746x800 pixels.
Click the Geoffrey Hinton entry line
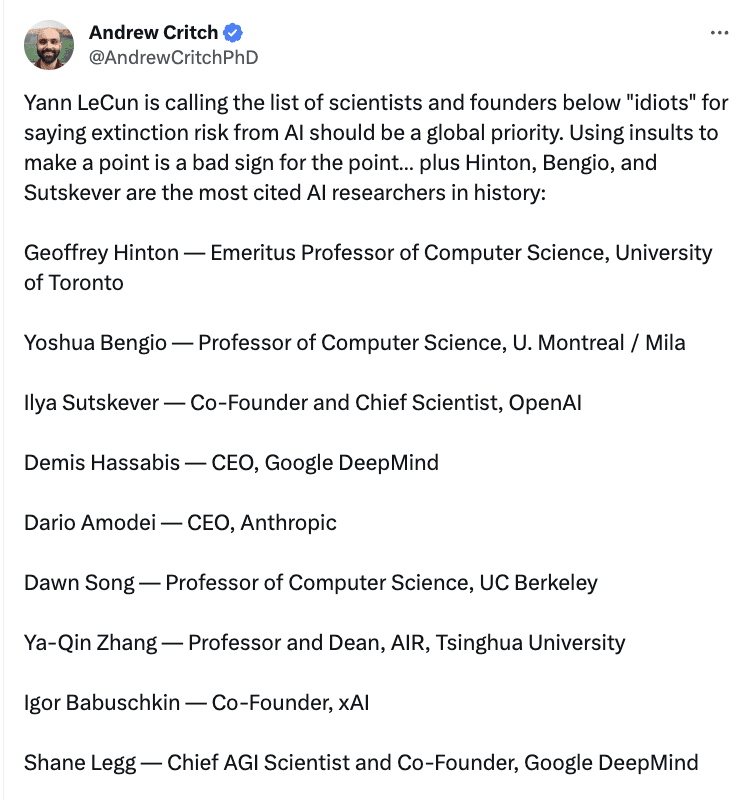[x=368, y=267]
